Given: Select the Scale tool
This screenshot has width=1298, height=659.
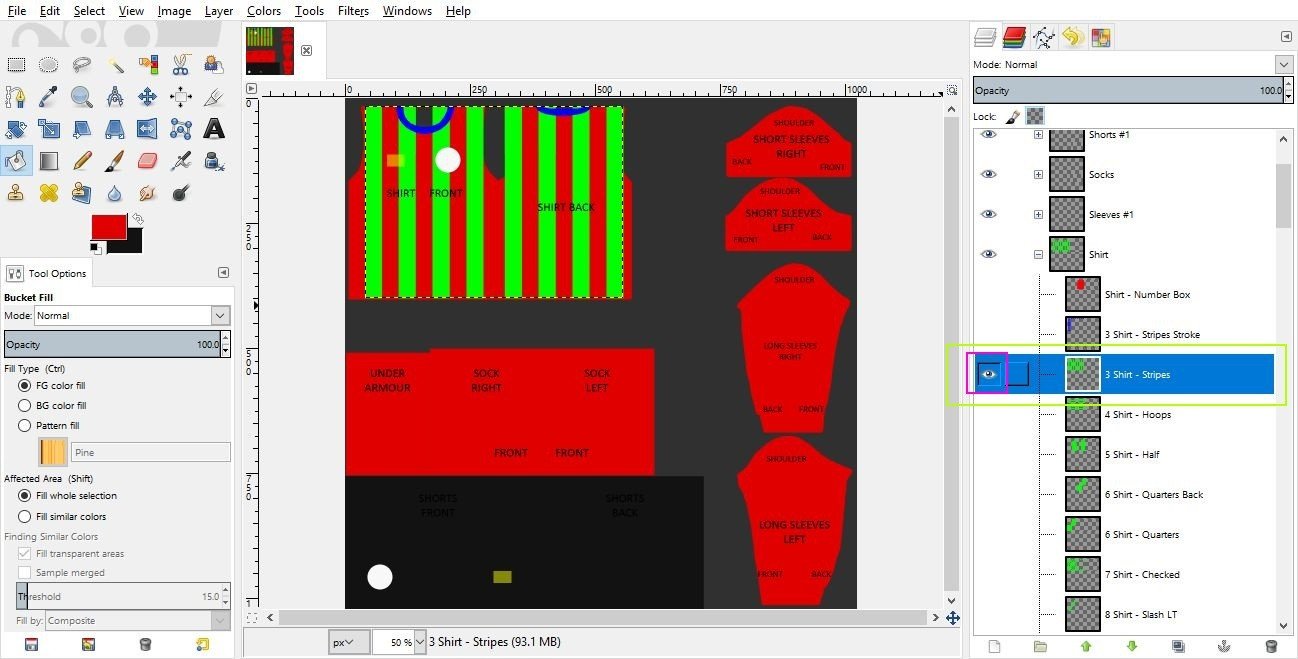Looking at the screenshot, I should [48, 129].
